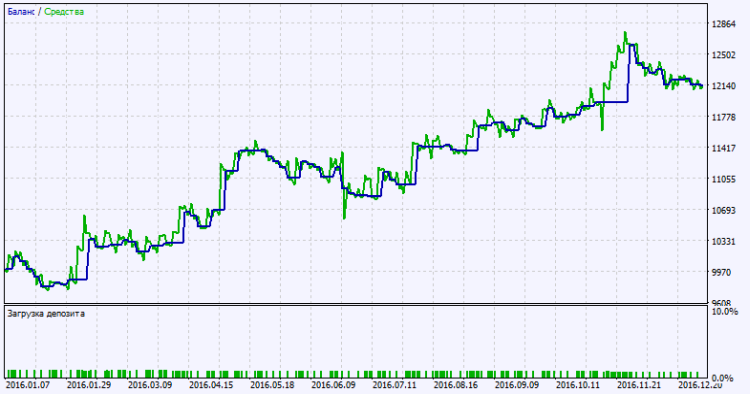Click the 10.0% deposit load label
This screenshot has width=750, height=394.
(x=725, y=312)
